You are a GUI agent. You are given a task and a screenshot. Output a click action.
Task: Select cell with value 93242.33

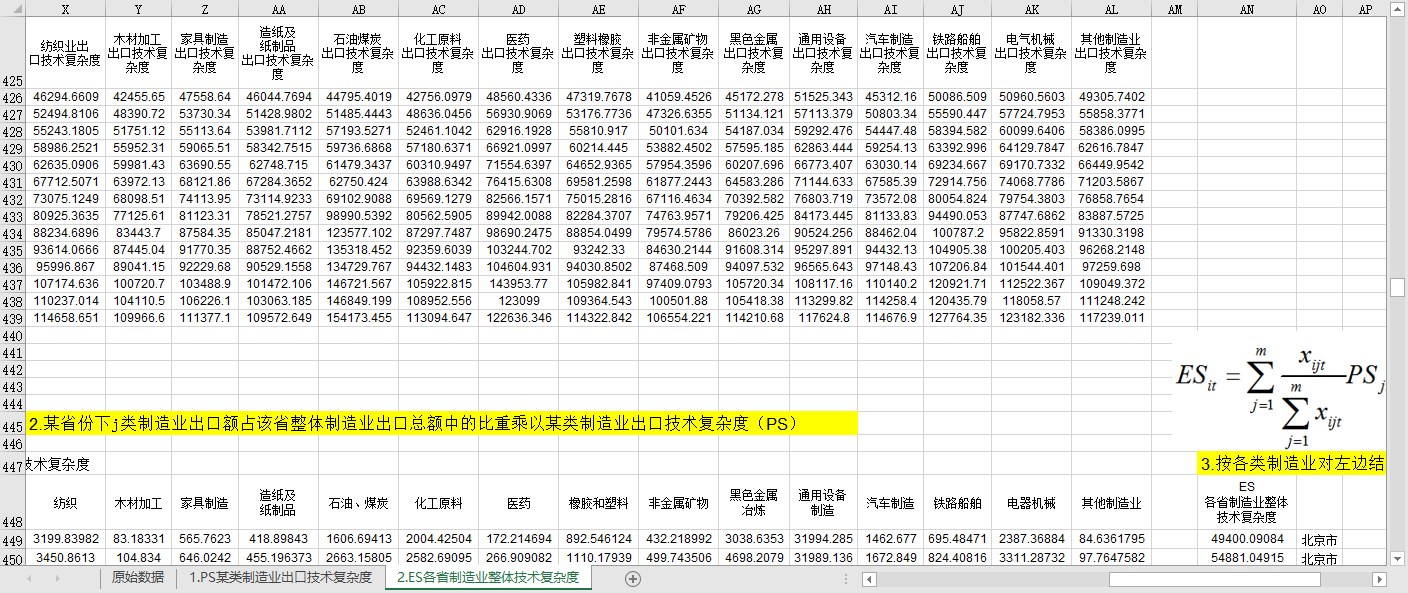pyautogui.click(x=597, y=250)
